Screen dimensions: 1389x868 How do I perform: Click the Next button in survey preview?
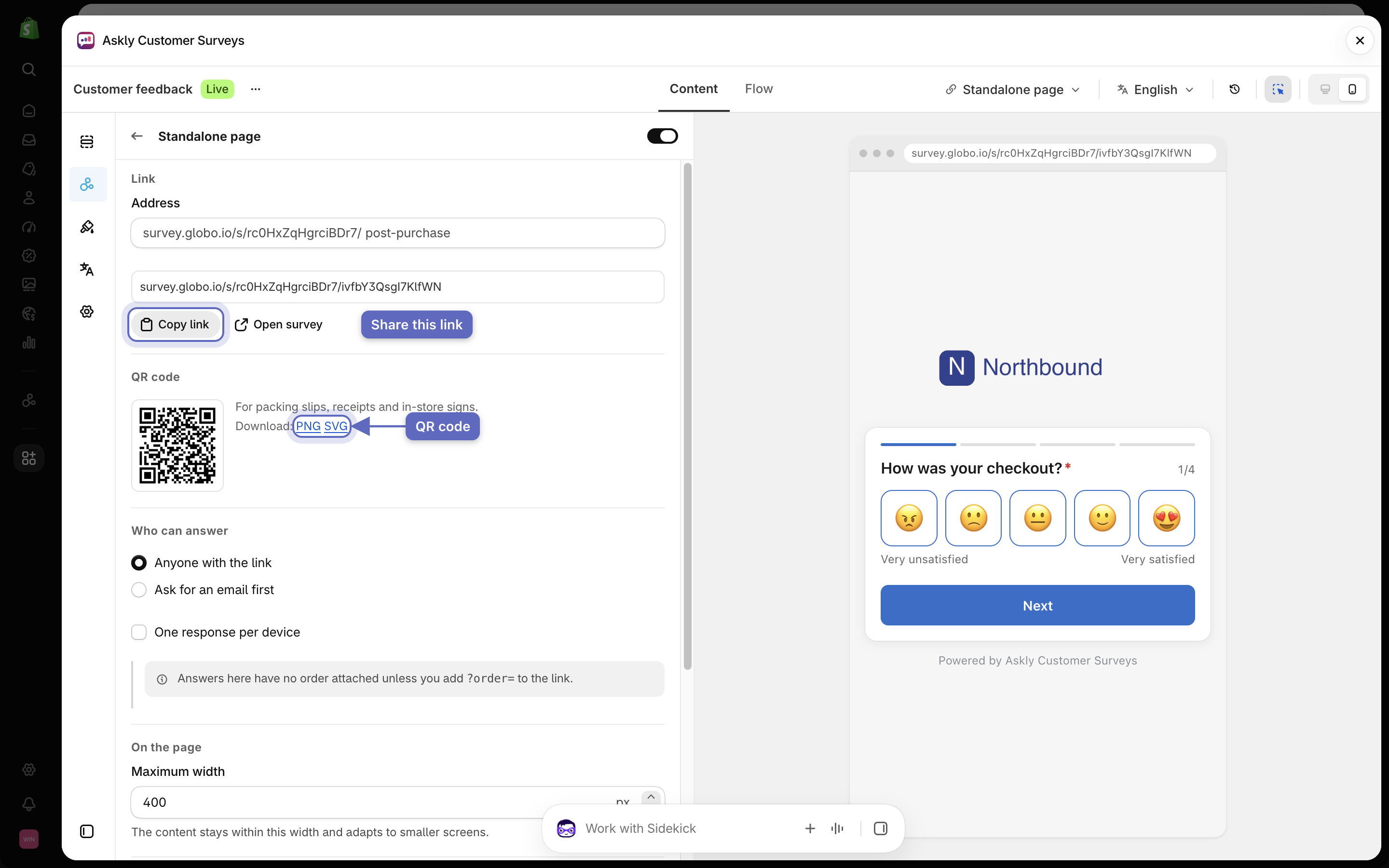pyautogui.click(x=1037, y=605)
